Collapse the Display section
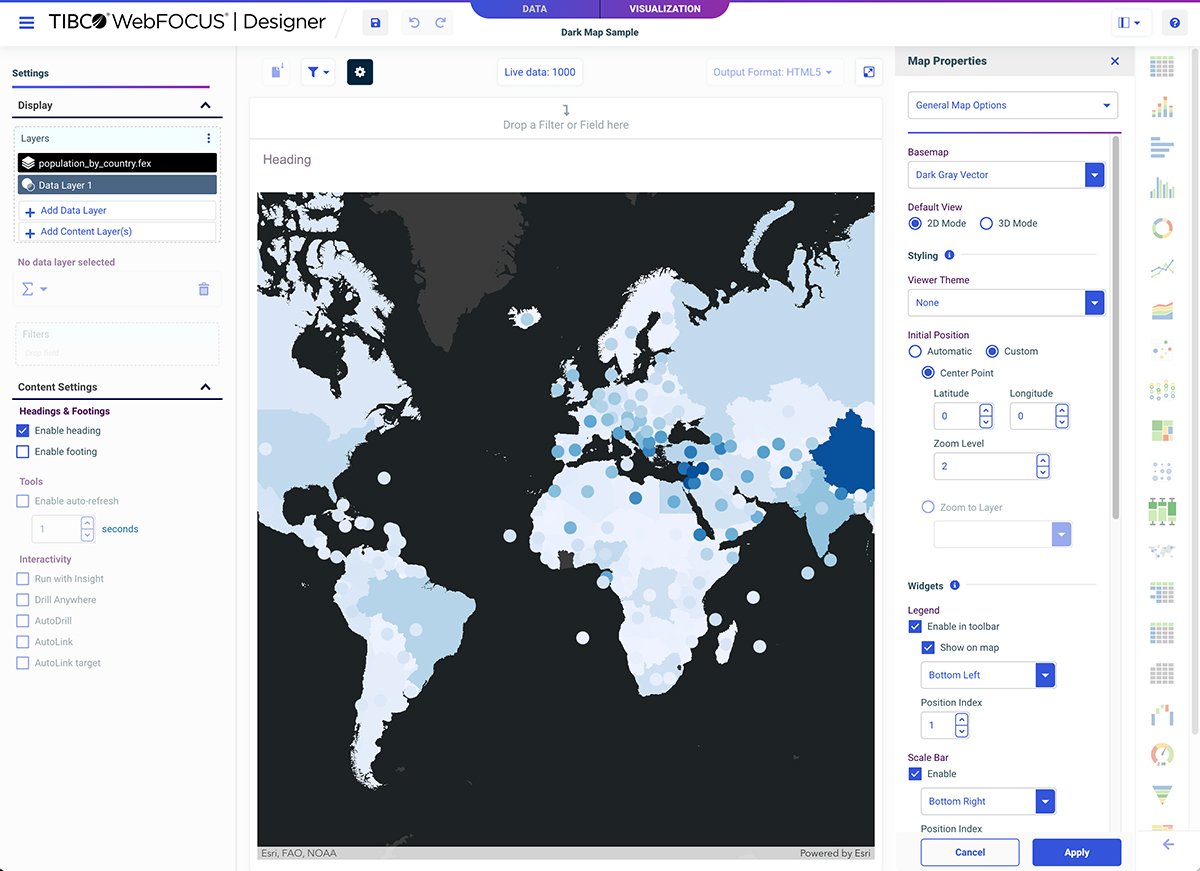 click(x=204, y=104)
